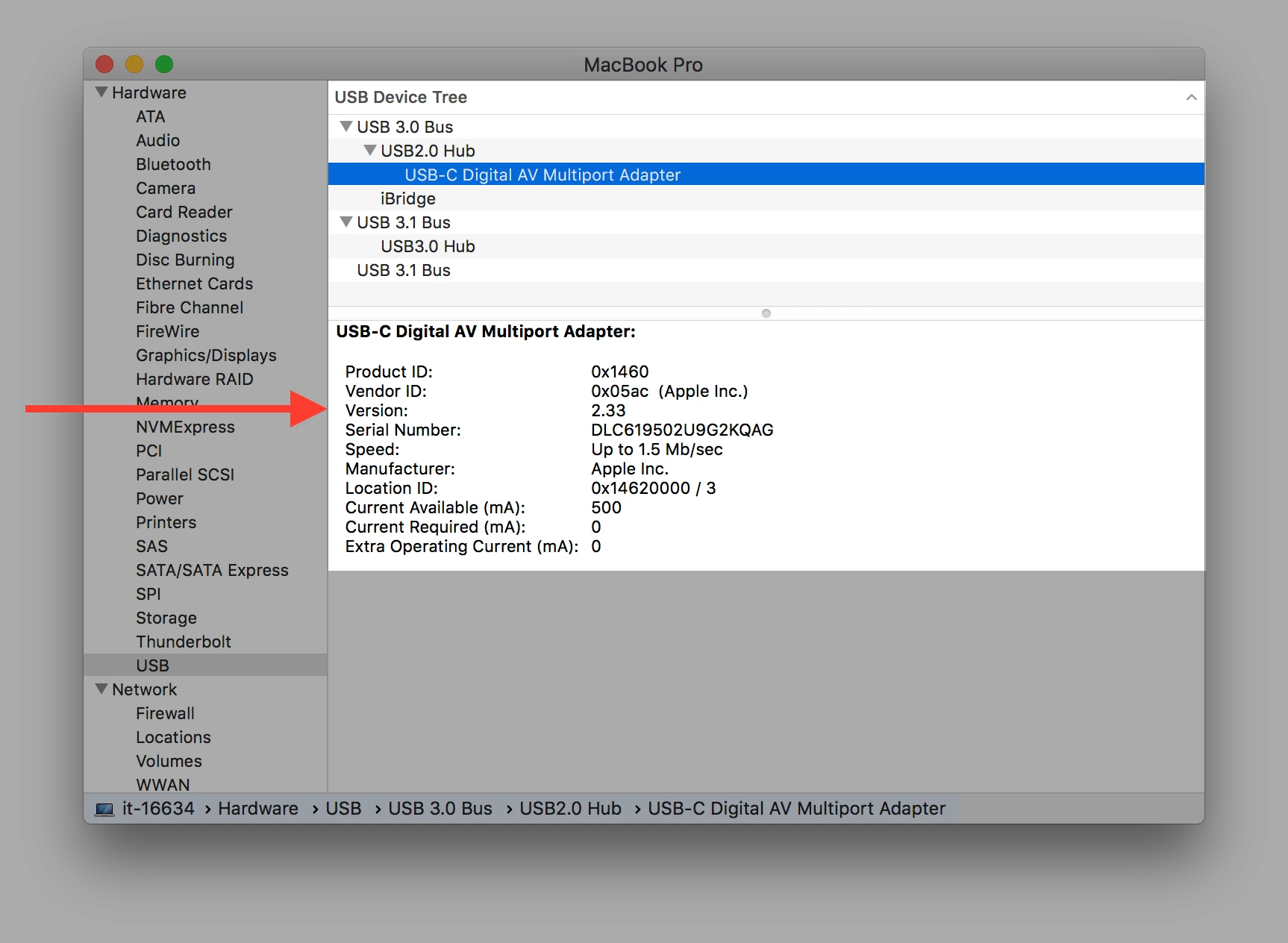This screenshot has height=943, width=1288.
Task: Select Printers in the sidebar
Action: [x=166, y=523]
